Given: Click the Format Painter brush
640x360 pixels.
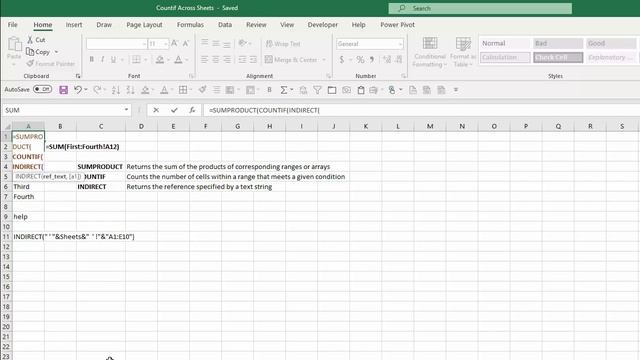Looking at the screenshot, I should coord(30,64).
